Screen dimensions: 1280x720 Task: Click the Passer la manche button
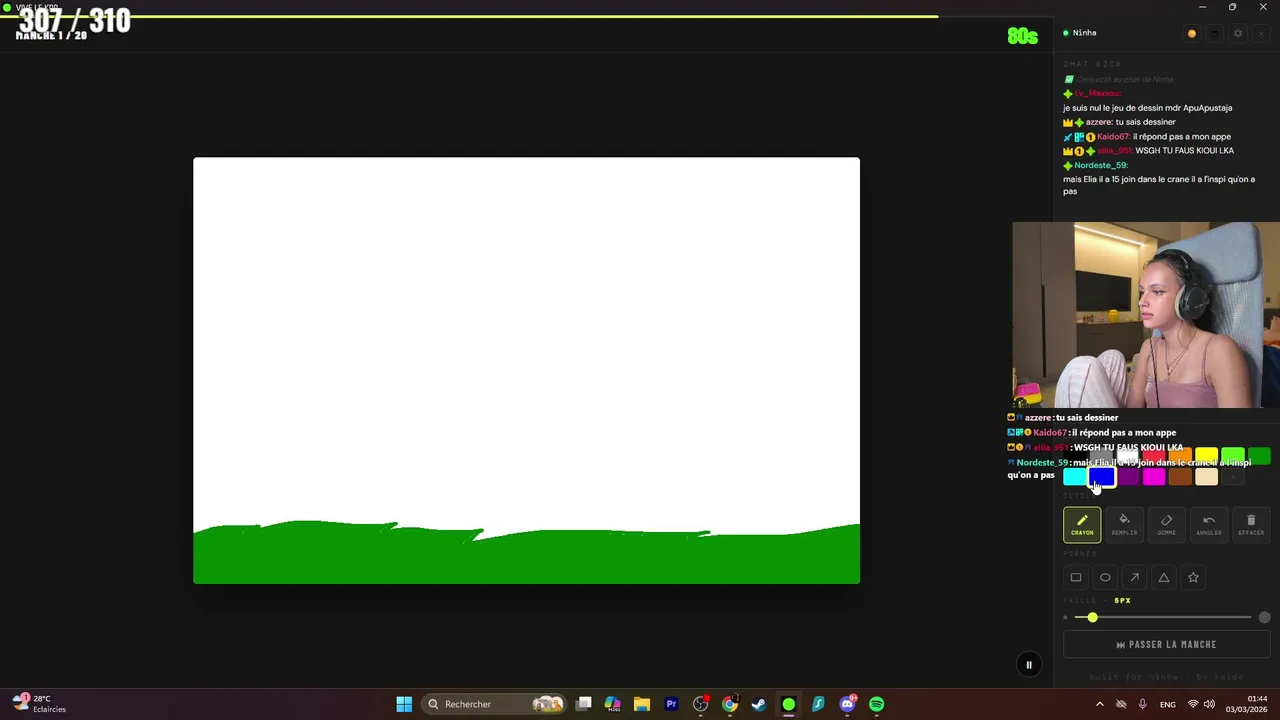pos(1166,645)
